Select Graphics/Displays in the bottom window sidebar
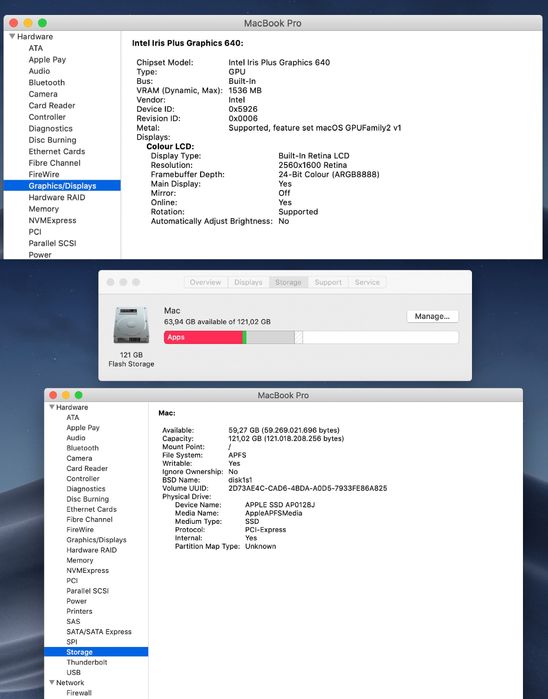The width and height of the screenshot is (548, 699). [x=96, y=540]
